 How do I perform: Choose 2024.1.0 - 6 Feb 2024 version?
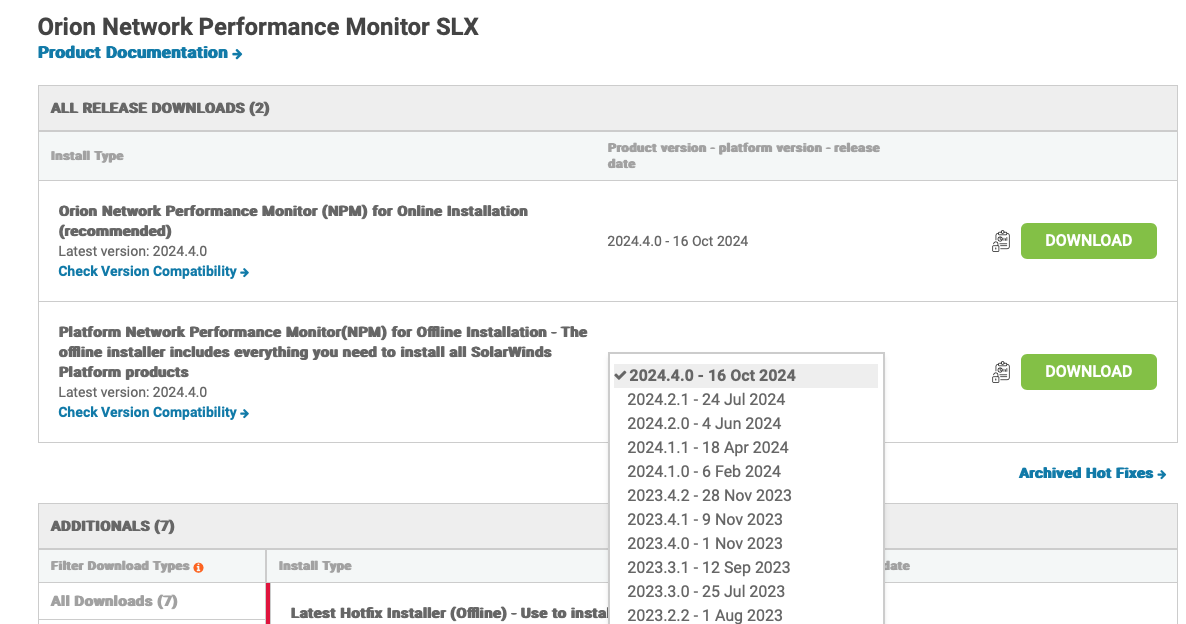point(704,472)
